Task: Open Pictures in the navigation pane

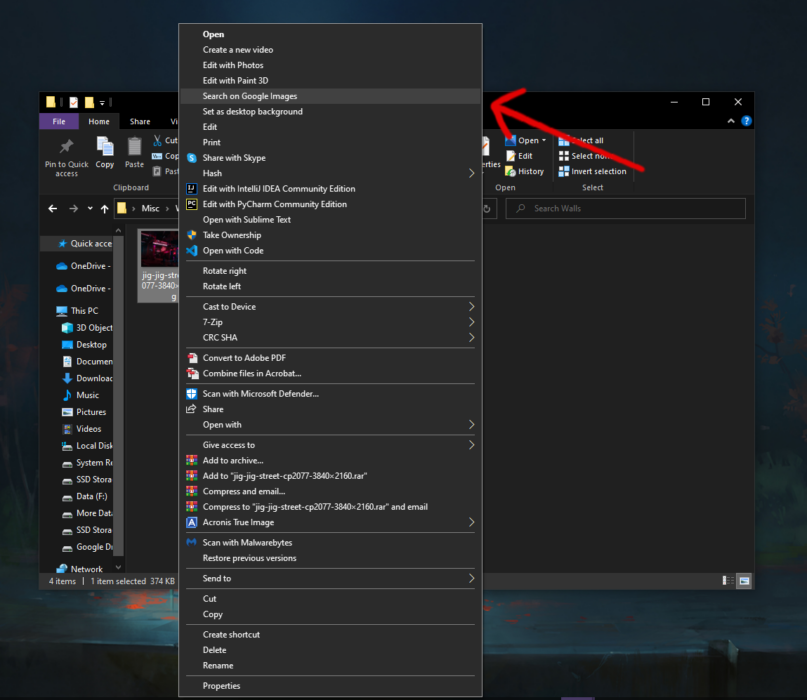Action: 86,412
